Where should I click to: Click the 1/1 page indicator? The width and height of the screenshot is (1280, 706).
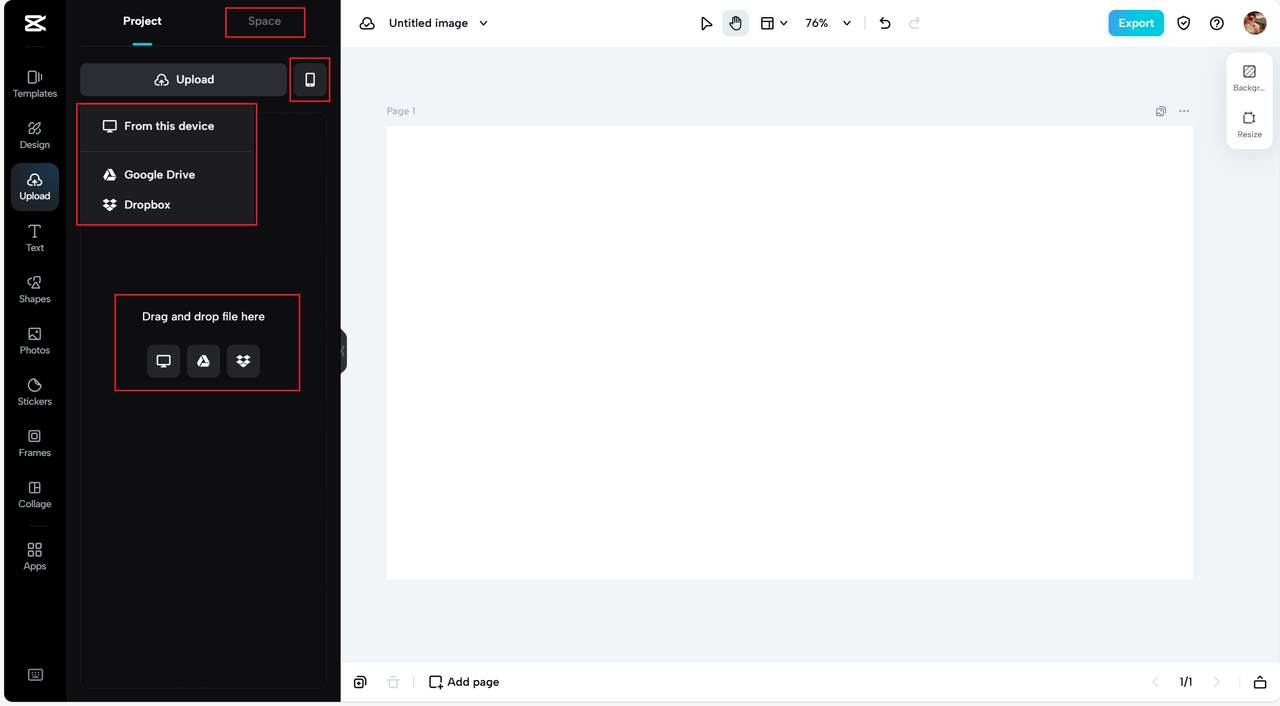tap(1186, 682)
